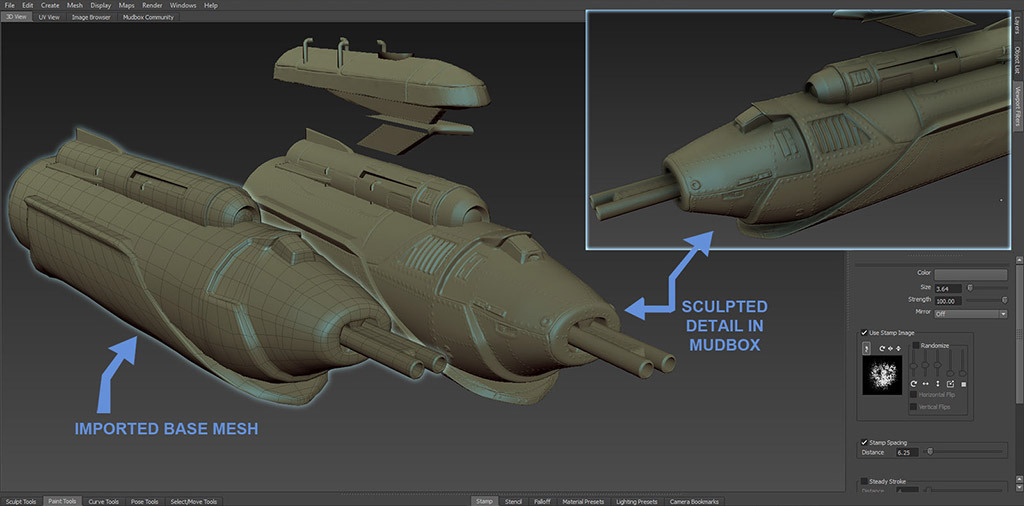Click the stamp image thumbnail

click(882, 375)
